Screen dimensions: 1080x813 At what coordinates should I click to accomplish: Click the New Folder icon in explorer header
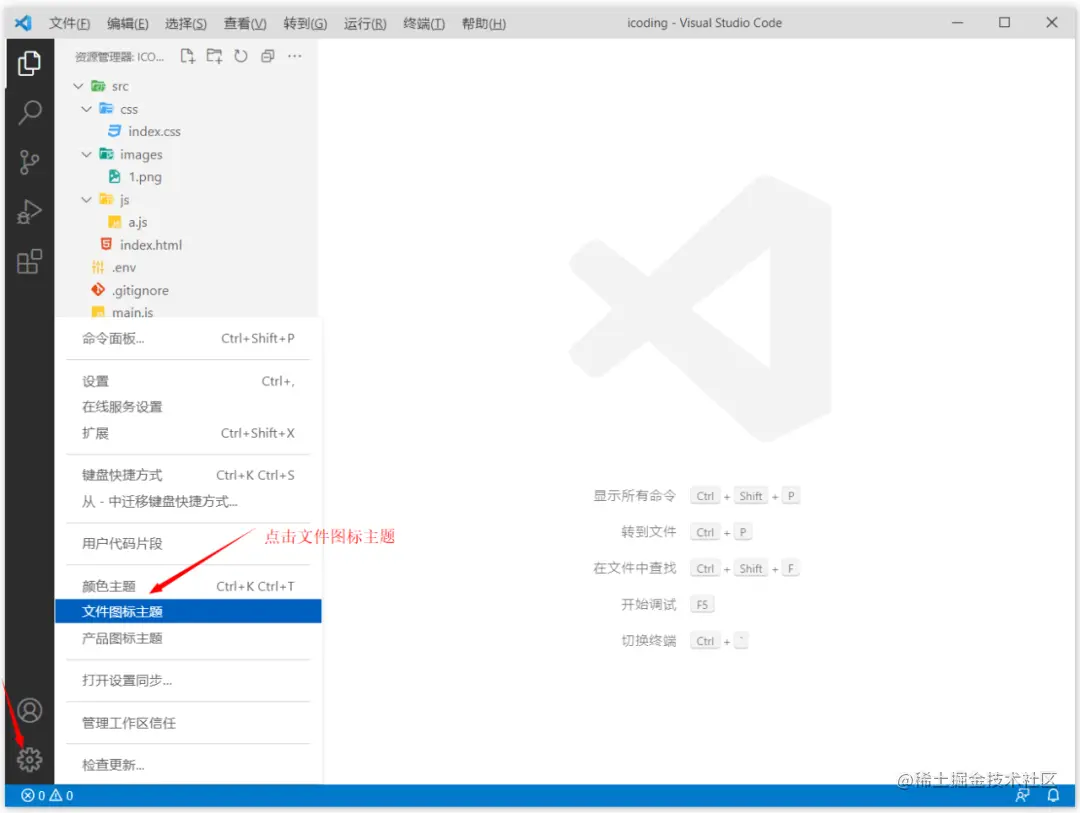[214, 56]
